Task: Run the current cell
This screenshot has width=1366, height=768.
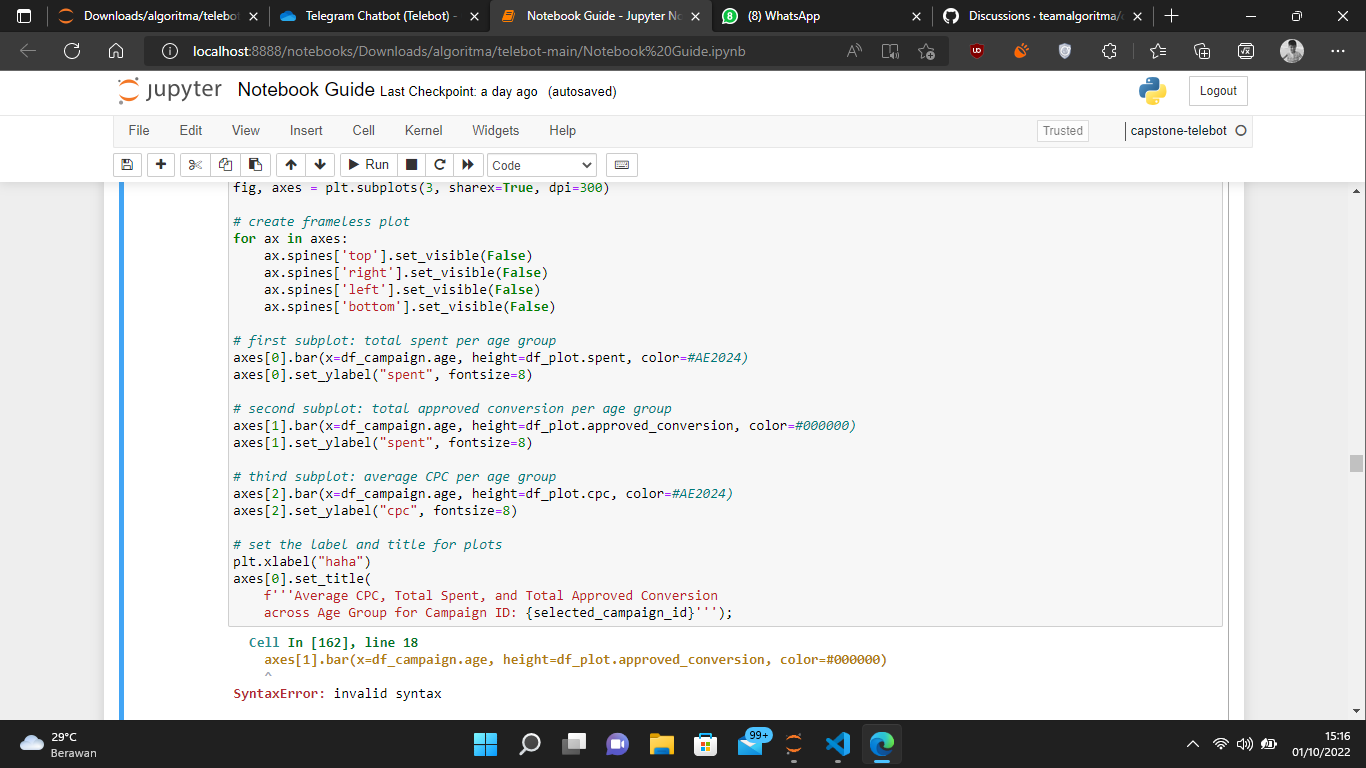Action: (367, 164)
